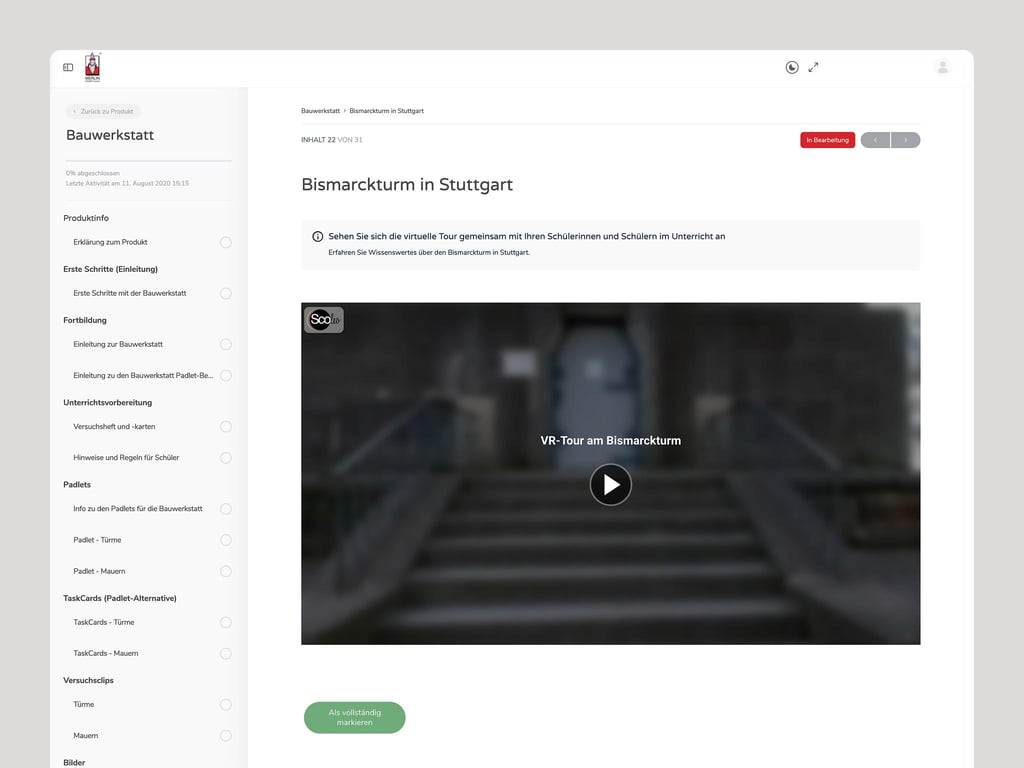Enable dark mode via the moon icon
The height and width of the screenshot is (768, 1024).
791,67
